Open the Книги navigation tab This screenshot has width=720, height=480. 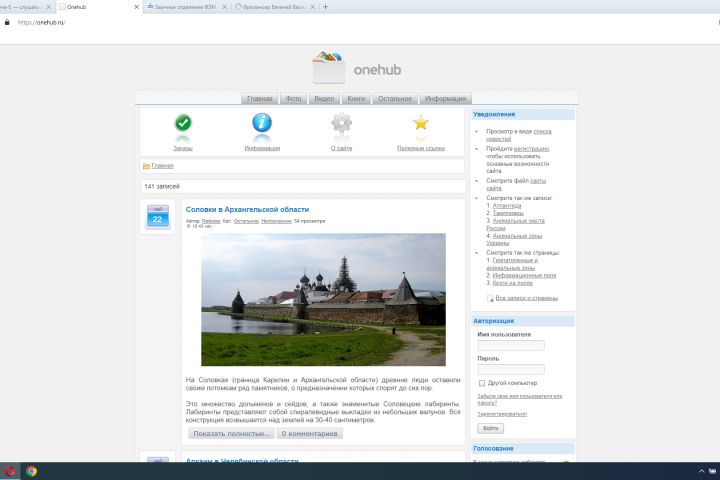coord(356,99)
